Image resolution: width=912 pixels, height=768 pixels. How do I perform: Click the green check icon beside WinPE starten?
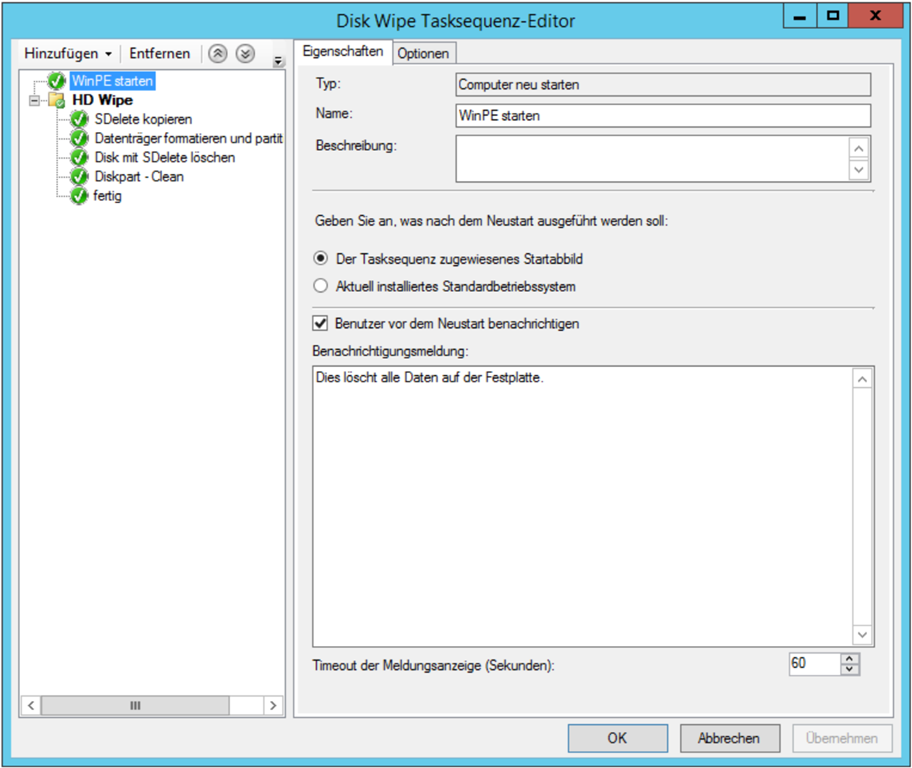pyautogui.click(x=57, y=81)
